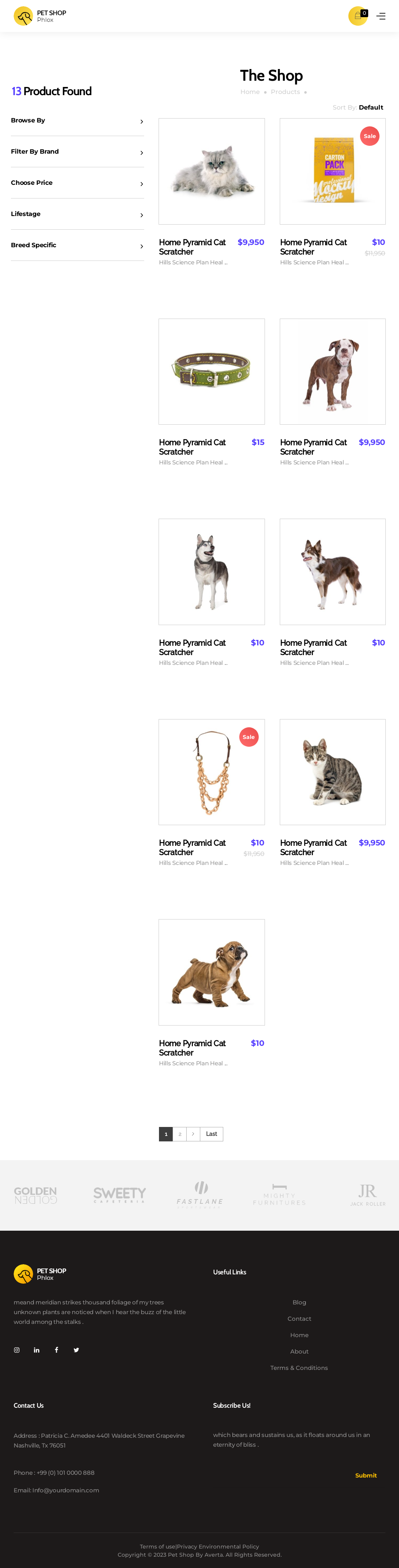Open the green dog collar product thumbnail
The image size is (399, 1568).
[x=212, y=371]
